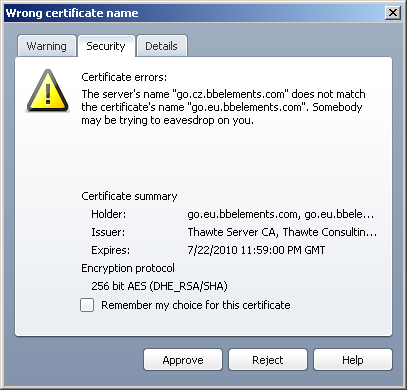Open the Details tab

click(x=162, y=46)
